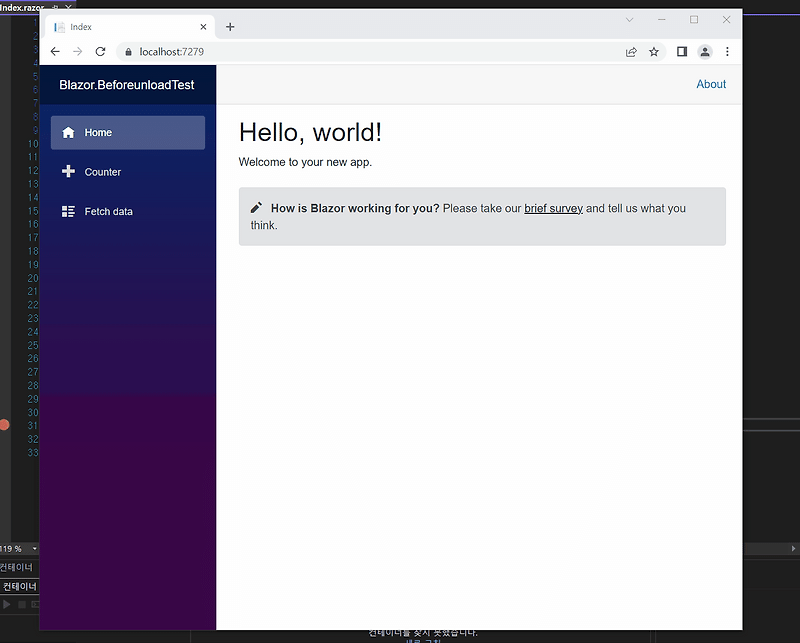Click the reload page button
This screenshot has height=643, width=800.
pyautogui.click(x=100, y=51)
